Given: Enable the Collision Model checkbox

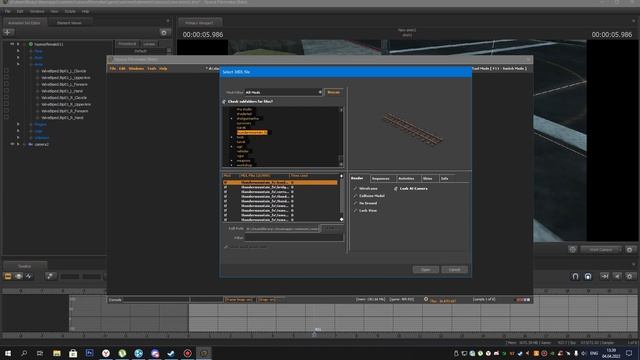Looking at the screenshot, I should click(355, 196).
